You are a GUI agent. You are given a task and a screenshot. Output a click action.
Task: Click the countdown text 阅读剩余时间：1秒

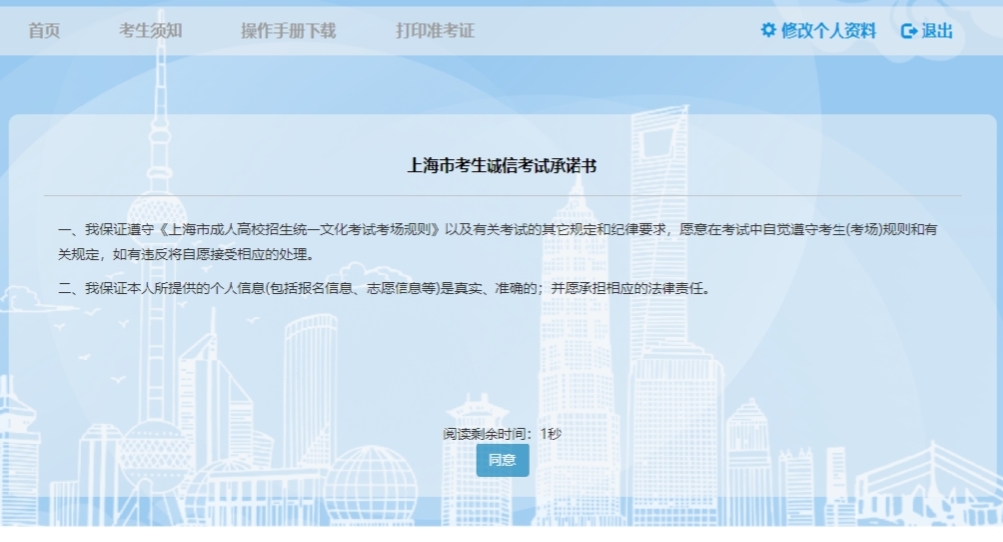[x=502, y=434]
